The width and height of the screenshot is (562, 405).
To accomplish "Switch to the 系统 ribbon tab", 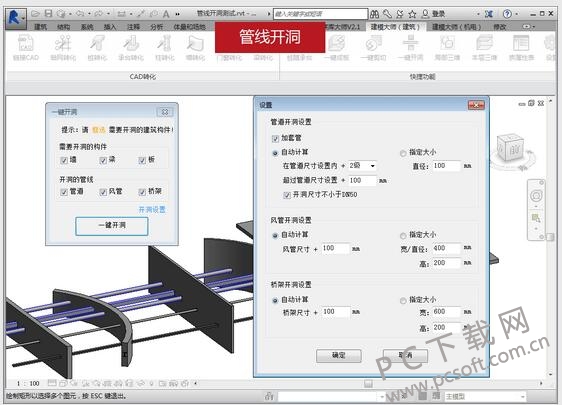I will pos(87,27).
